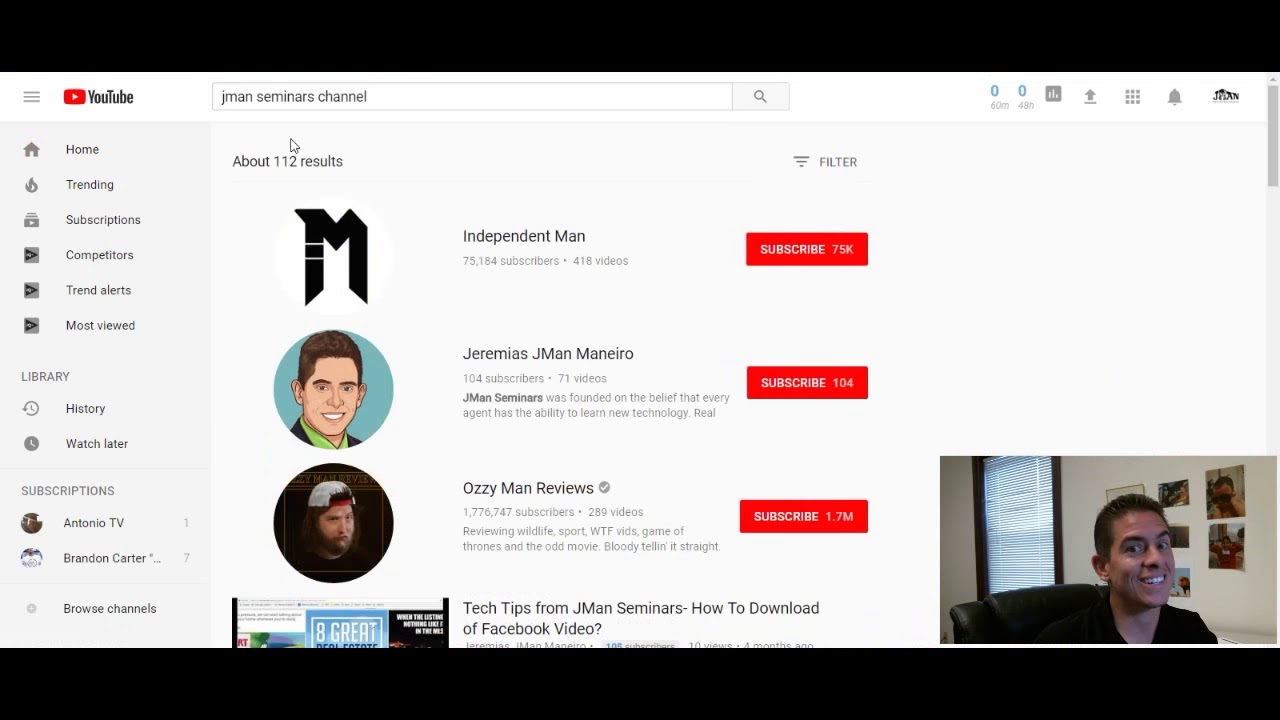Click the JMan Seminars channel description

pyautogui.click(x=596, y=405)
